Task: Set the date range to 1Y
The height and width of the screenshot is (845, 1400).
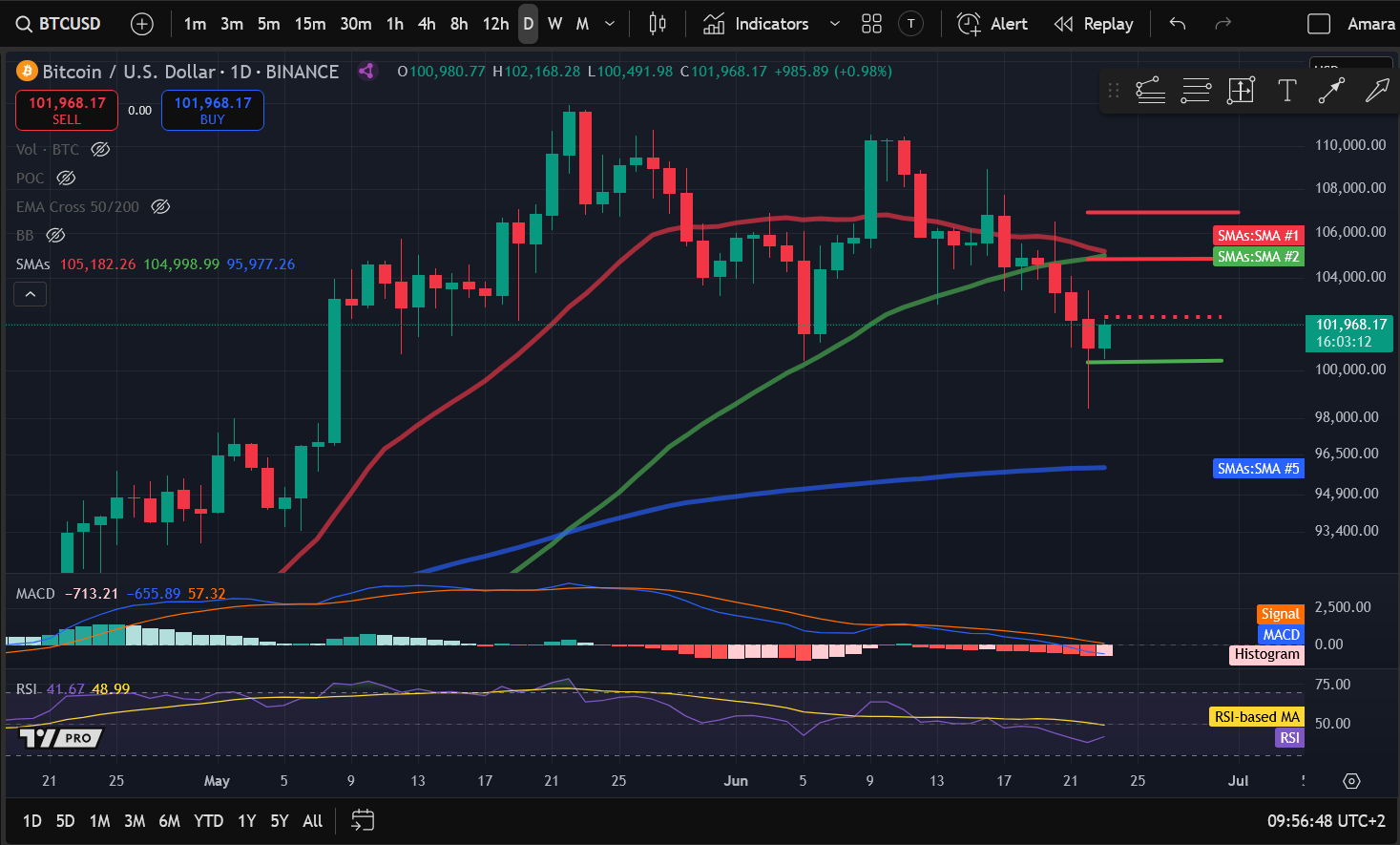Action: pos(247,820)
